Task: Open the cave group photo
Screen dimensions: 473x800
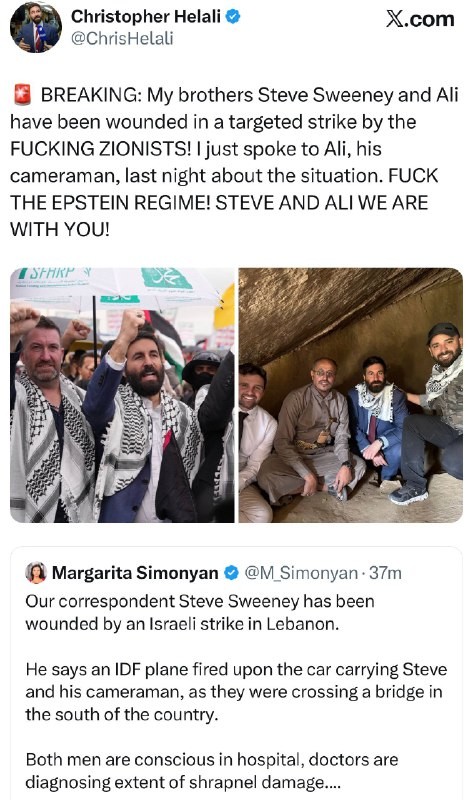Action: (351, 395)
